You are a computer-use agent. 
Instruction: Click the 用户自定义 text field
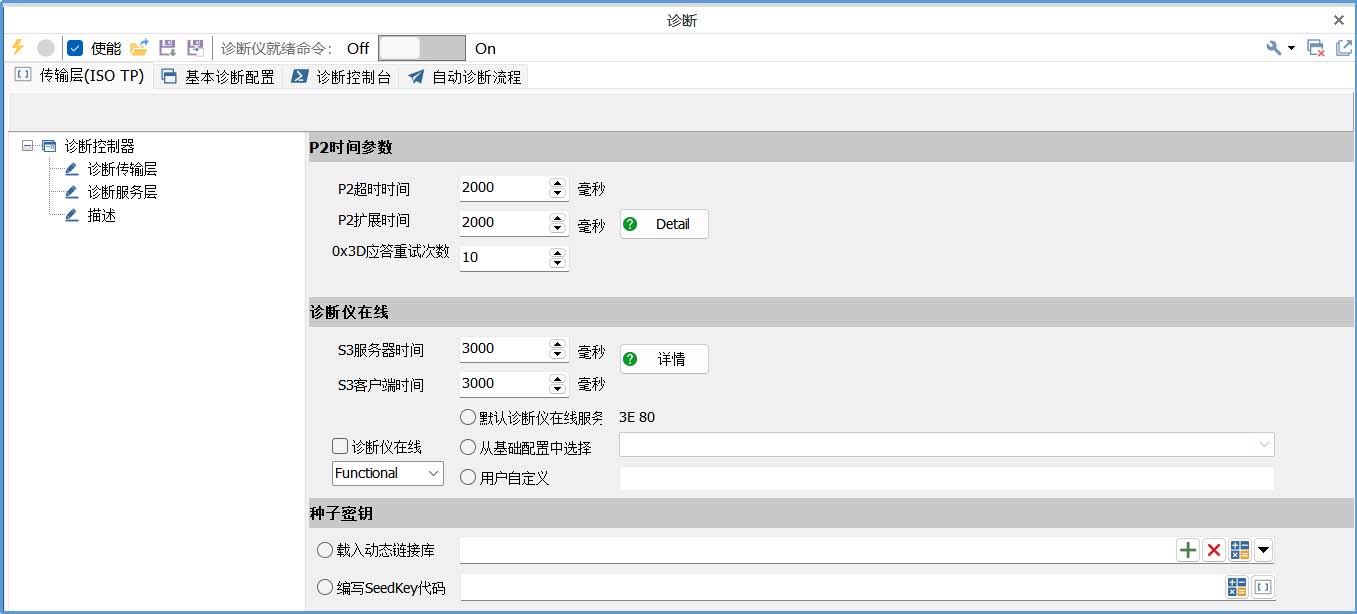coord(947,478)
